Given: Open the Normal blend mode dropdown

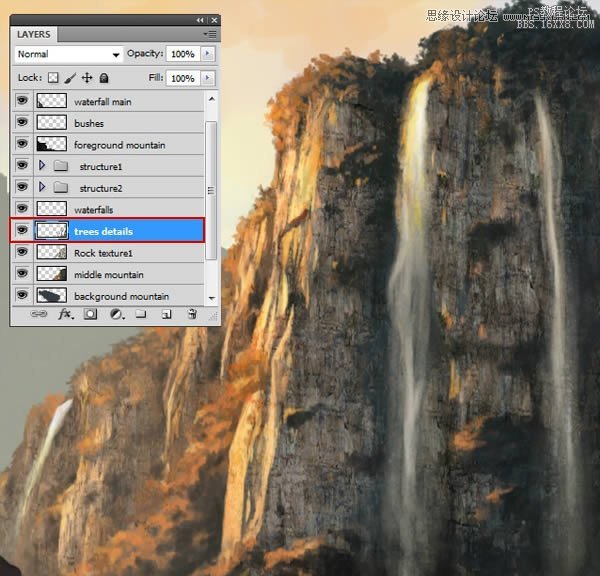Looking at the screenshot, I should 69,54.
